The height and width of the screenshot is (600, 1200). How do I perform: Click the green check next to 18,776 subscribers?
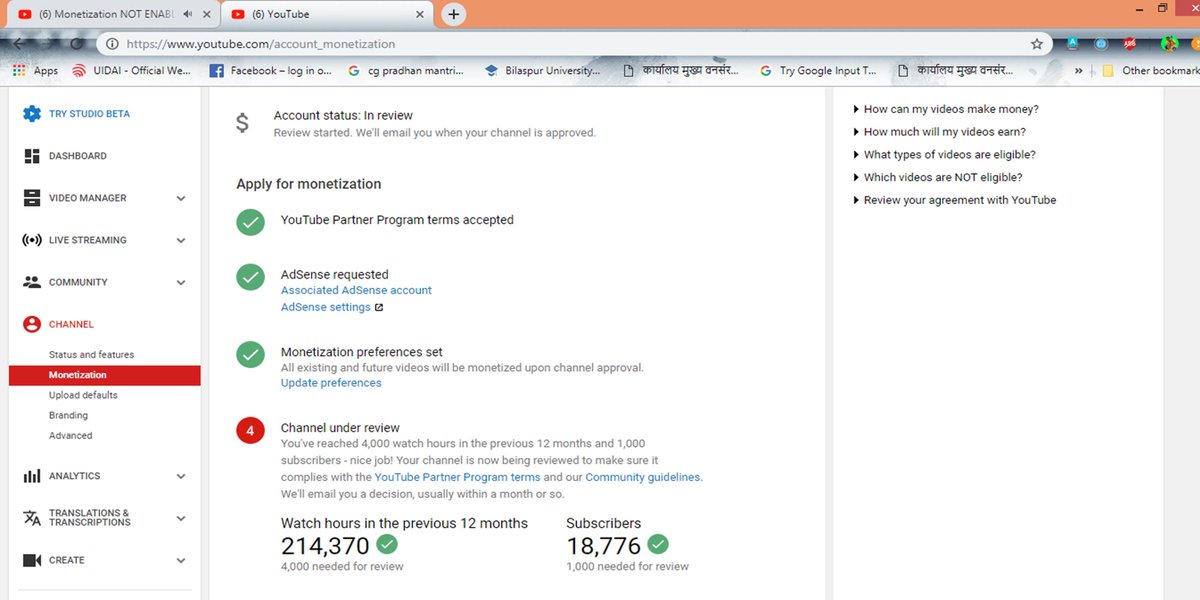[x=657, y=545]
